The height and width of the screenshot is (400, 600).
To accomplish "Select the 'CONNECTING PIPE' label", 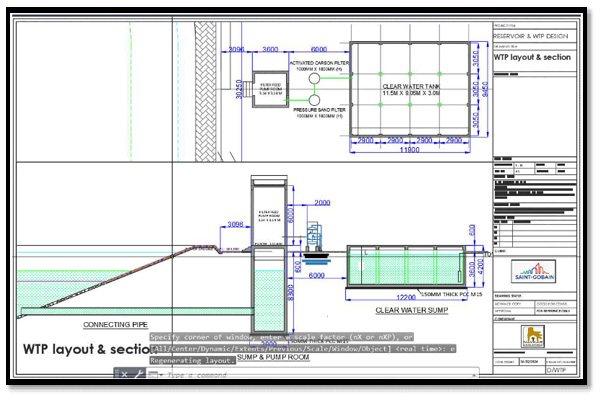I will [x=115, y=325].
